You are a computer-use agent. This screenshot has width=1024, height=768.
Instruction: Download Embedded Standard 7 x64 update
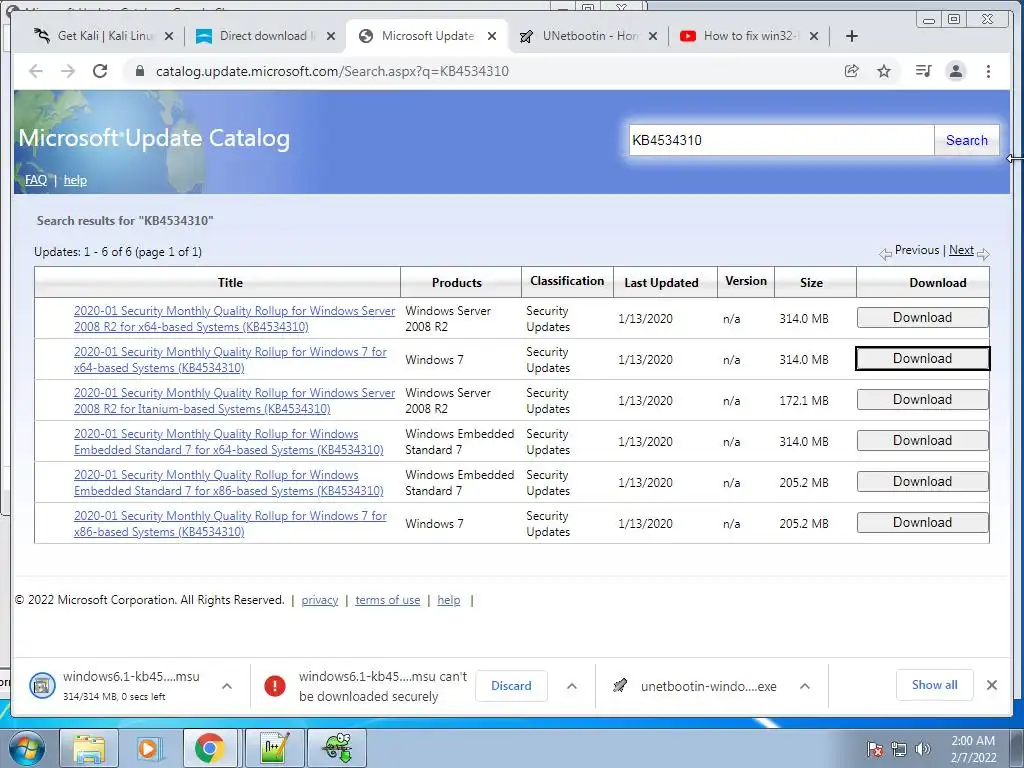(x=922, y=441)
